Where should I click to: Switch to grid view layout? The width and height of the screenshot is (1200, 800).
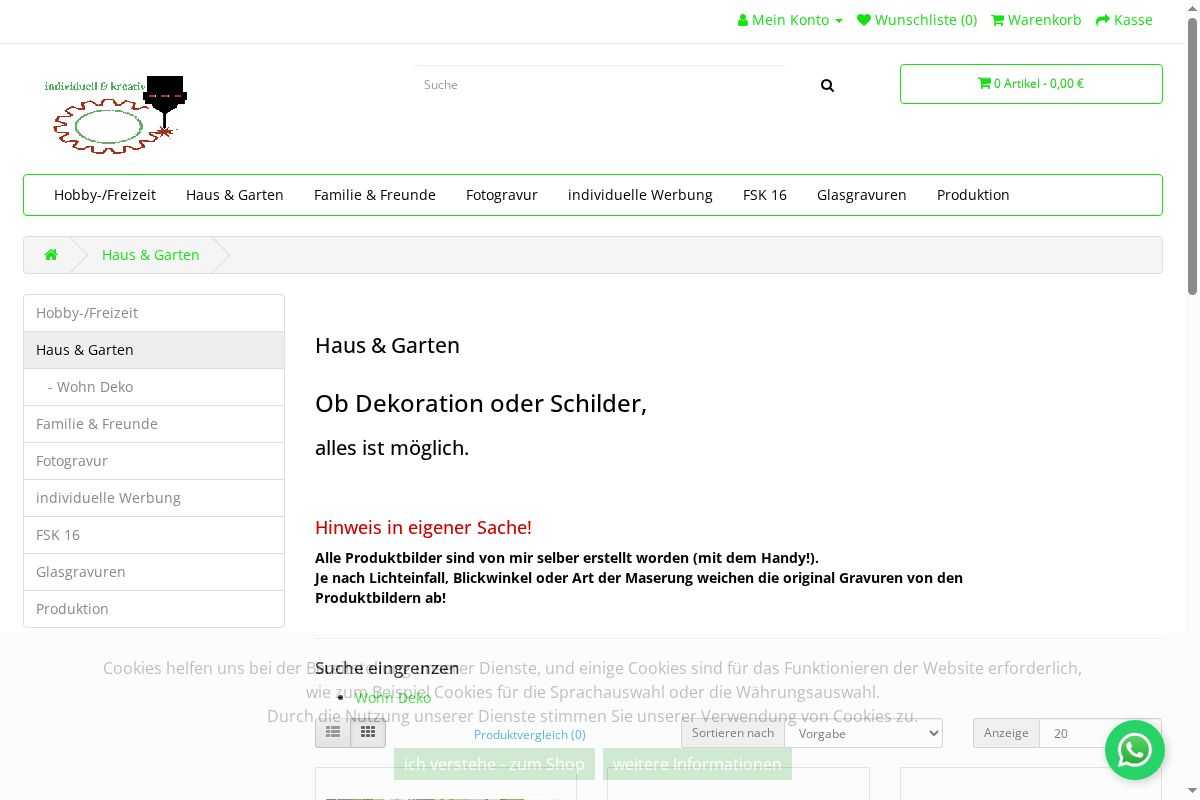pos(368,733)
